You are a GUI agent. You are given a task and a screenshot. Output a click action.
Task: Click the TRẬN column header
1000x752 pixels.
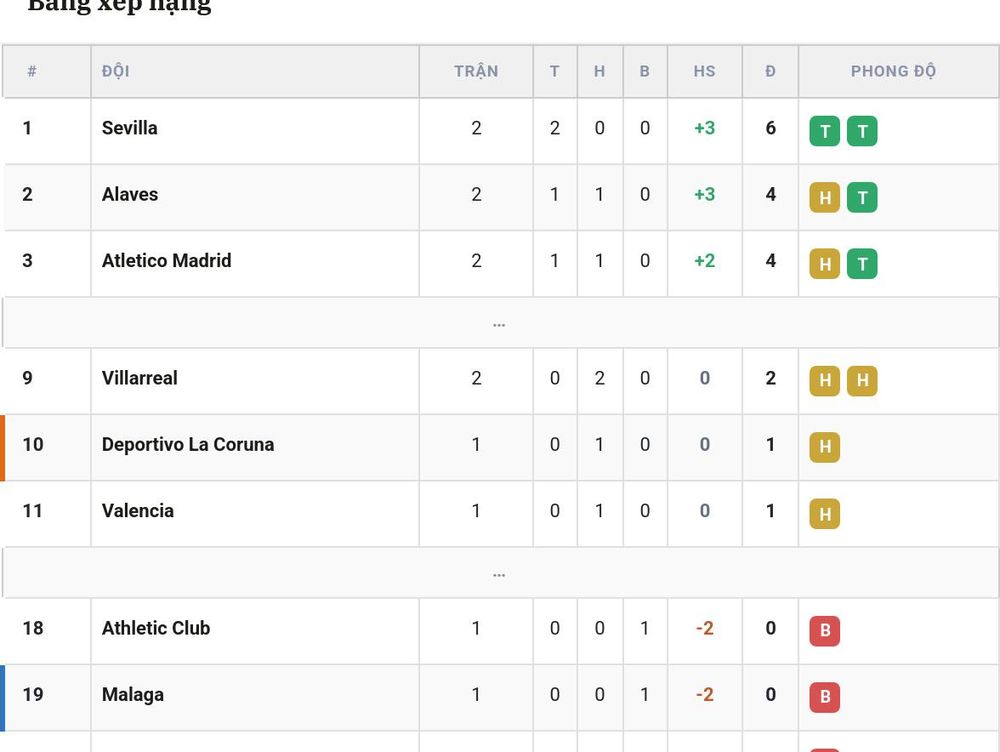(476, 71)
